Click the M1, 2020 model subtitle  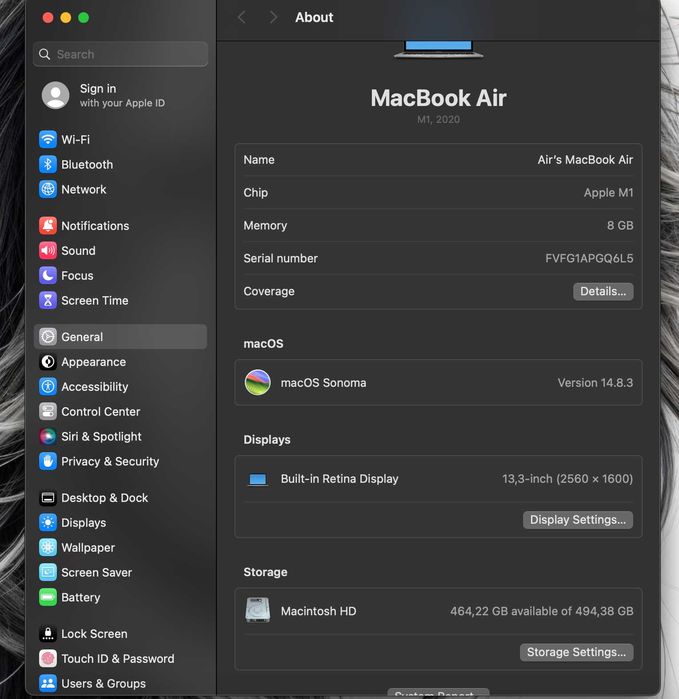coord(438,119)
